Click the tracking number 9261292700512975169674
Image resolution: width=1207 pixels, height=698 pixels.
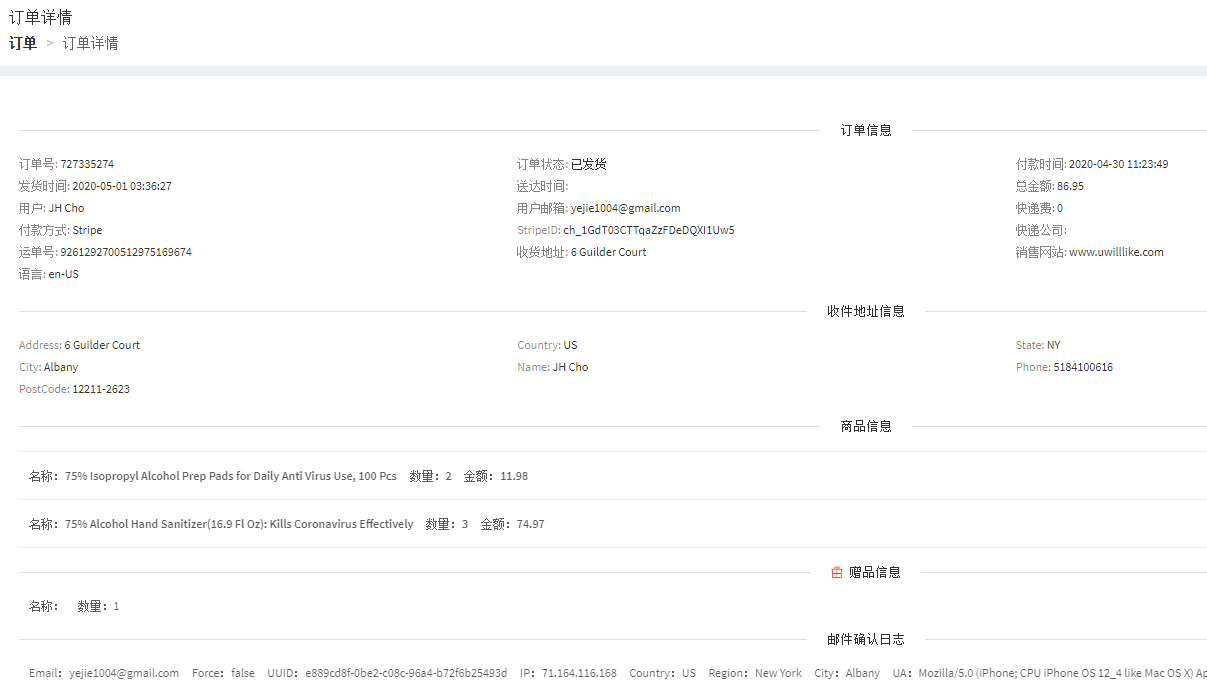pyautogui.click(x=126, y=252)
